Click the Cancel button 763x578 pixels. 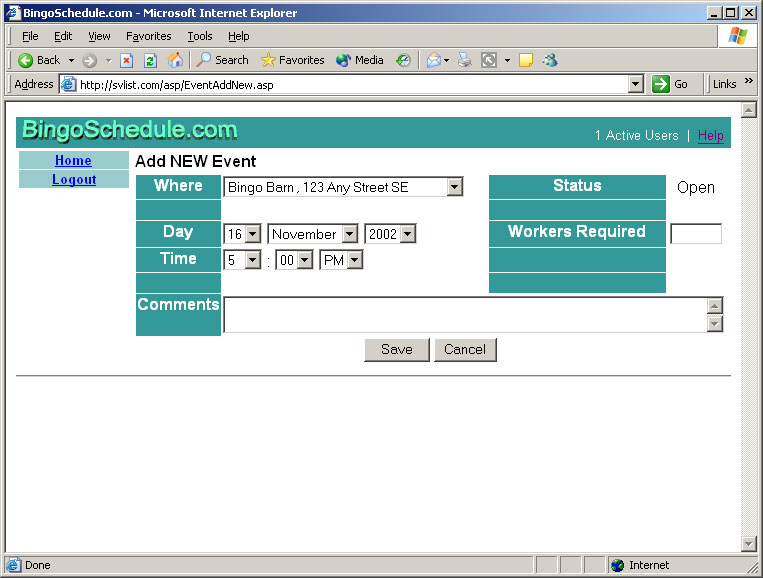click(x=465, y=349)
